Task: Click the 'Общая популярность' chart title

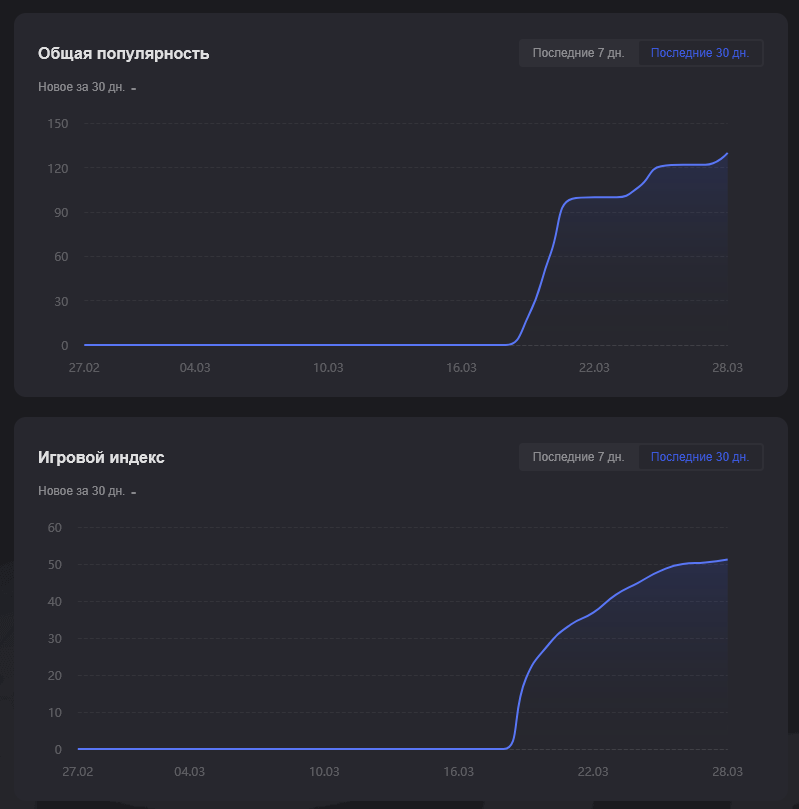Action: (123, 53)
